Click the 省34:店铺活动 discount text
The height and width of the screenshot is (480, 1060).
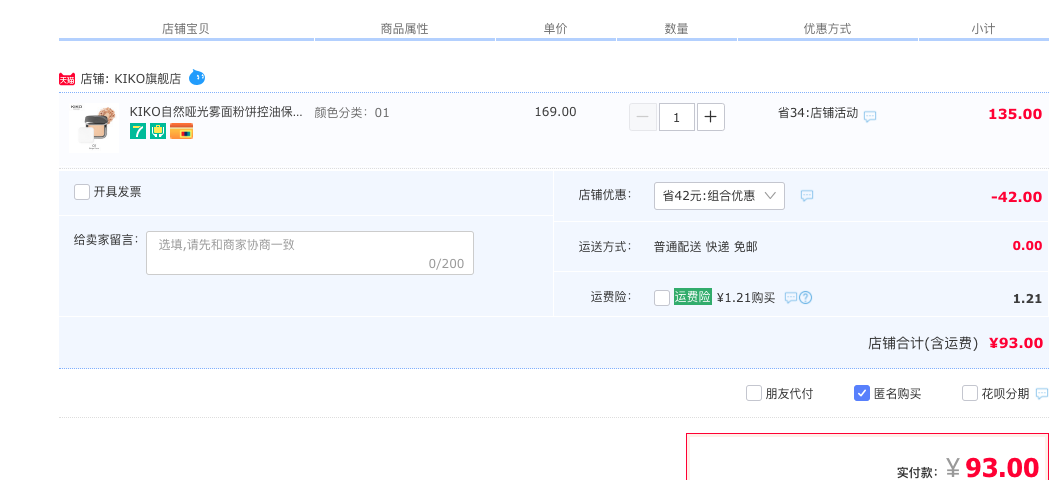[x=818, y=113]
